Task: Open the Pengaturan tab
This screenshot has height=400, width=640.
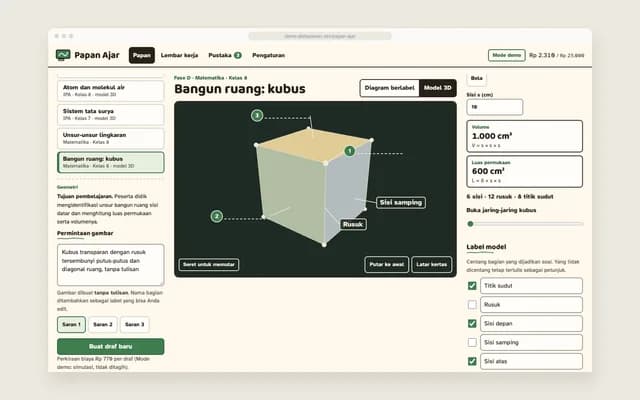Action: 268,55
